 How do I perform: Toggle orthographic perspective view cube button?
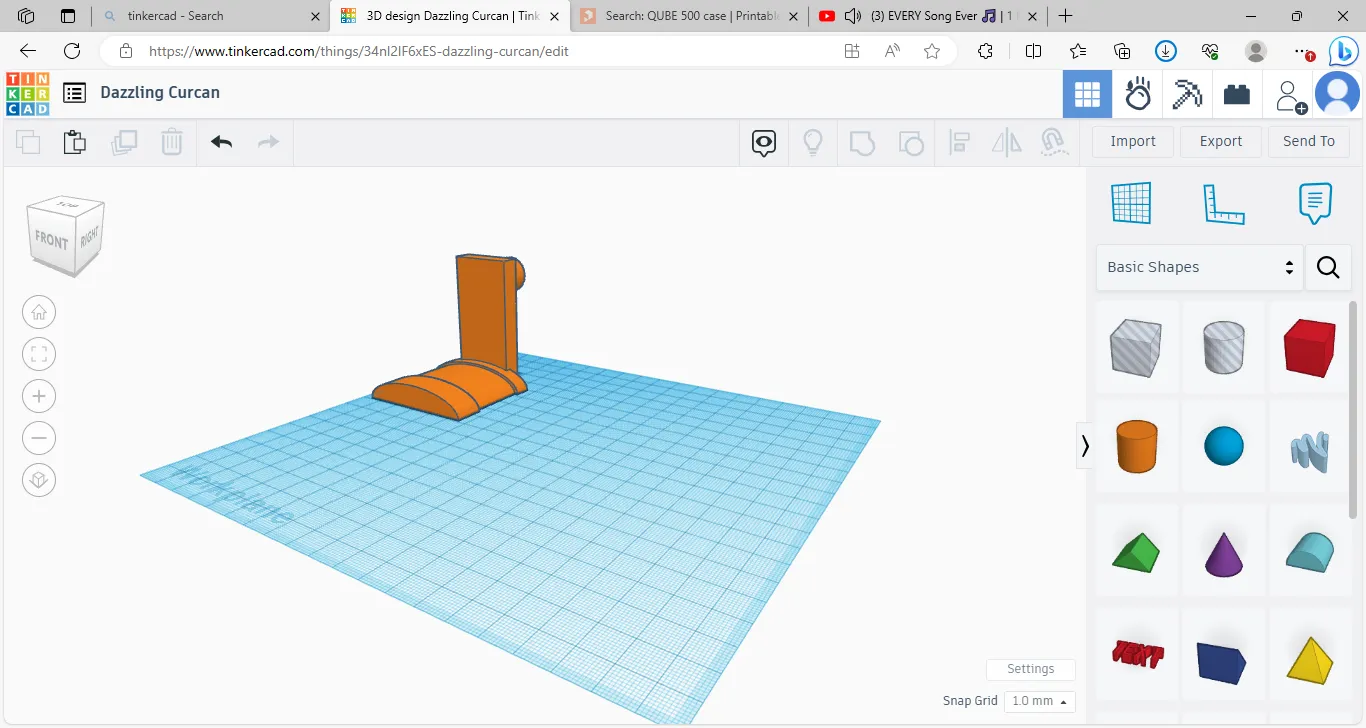pos(39,480)
